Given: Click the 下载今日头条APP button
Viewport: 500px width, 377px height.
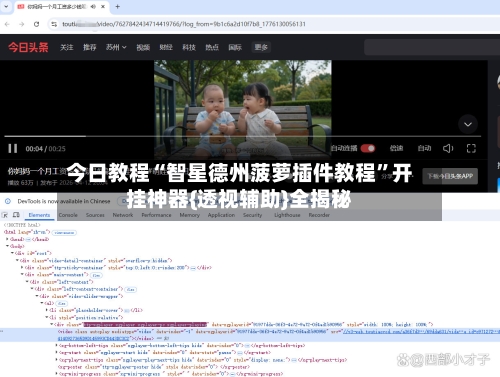Looking at the screenshot, I should pos(450,176).
